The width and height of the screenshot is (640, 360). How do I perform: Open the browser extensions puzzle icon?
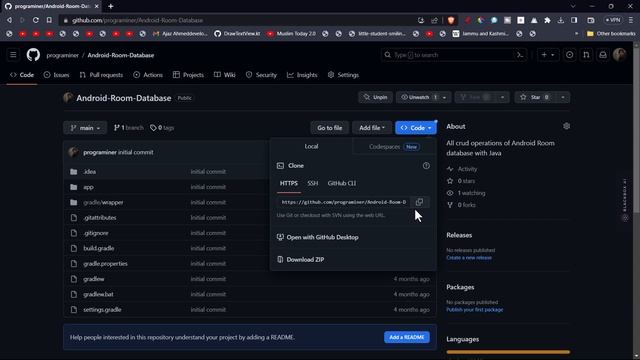(x=547, y=20)
